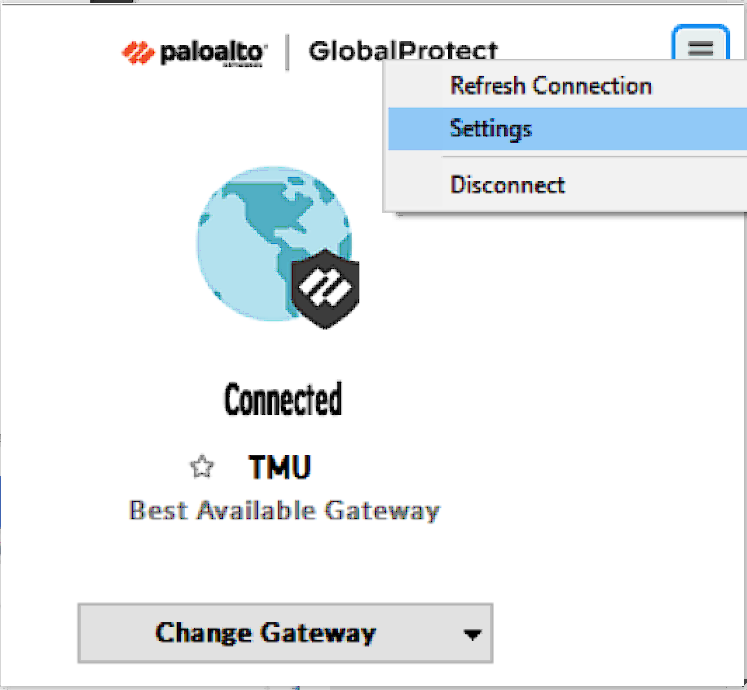The image size is (747, 690).
Task: Click the Connected status label
Action: 283,399
